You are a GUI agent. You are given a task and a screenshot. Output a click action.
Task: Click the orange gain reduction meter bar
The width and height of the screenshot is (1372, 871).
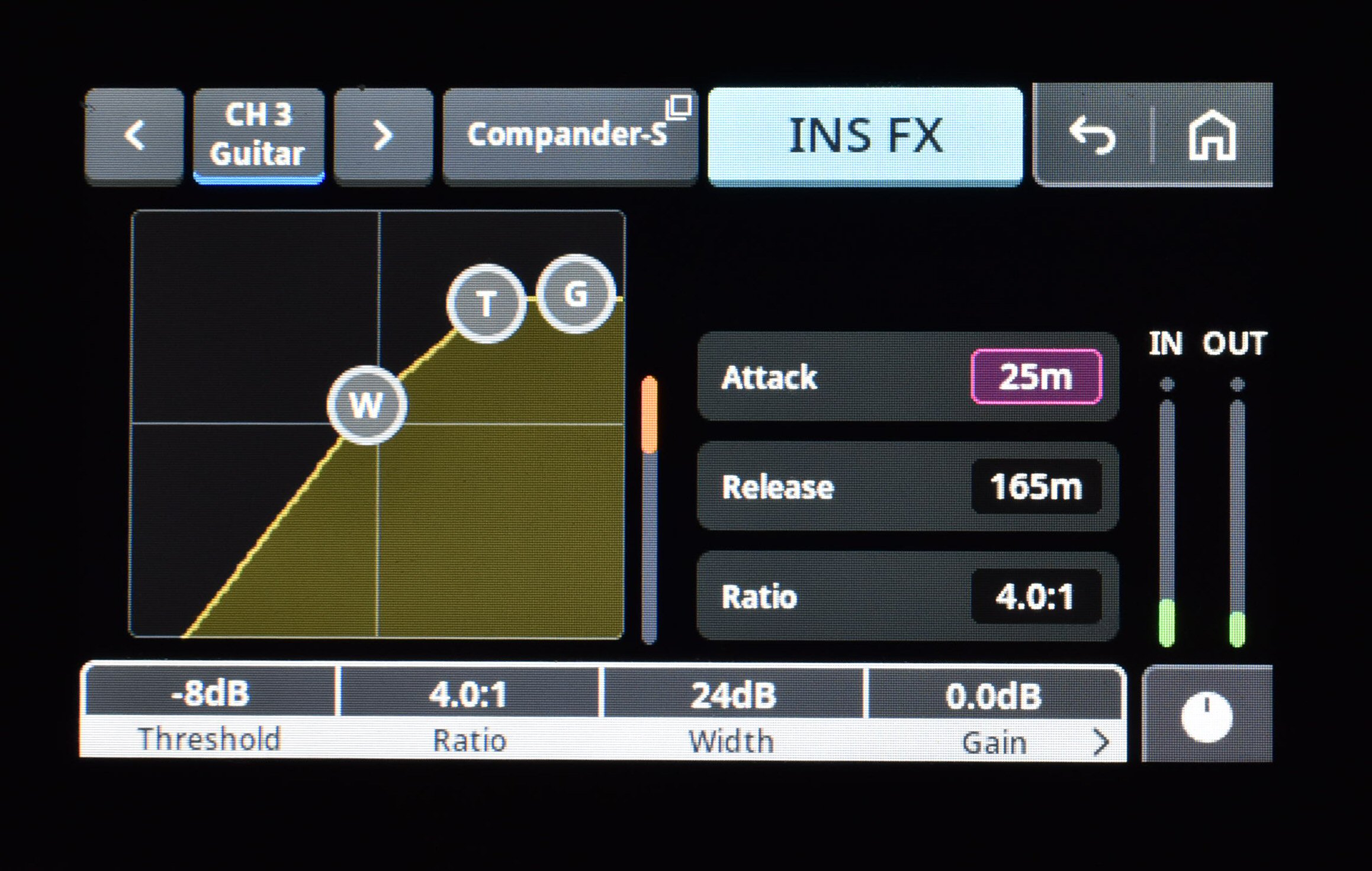[x=650, y=414]
